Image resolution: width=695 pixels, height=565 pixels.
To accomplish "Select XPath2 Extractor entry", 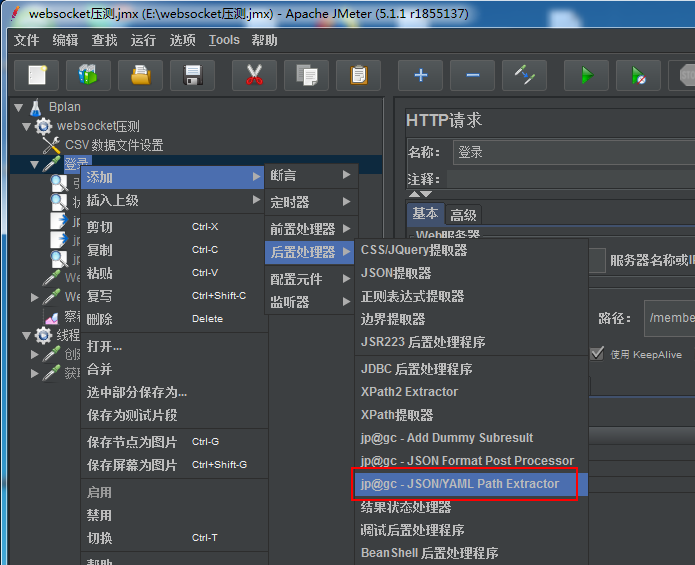I will (472, 392).
